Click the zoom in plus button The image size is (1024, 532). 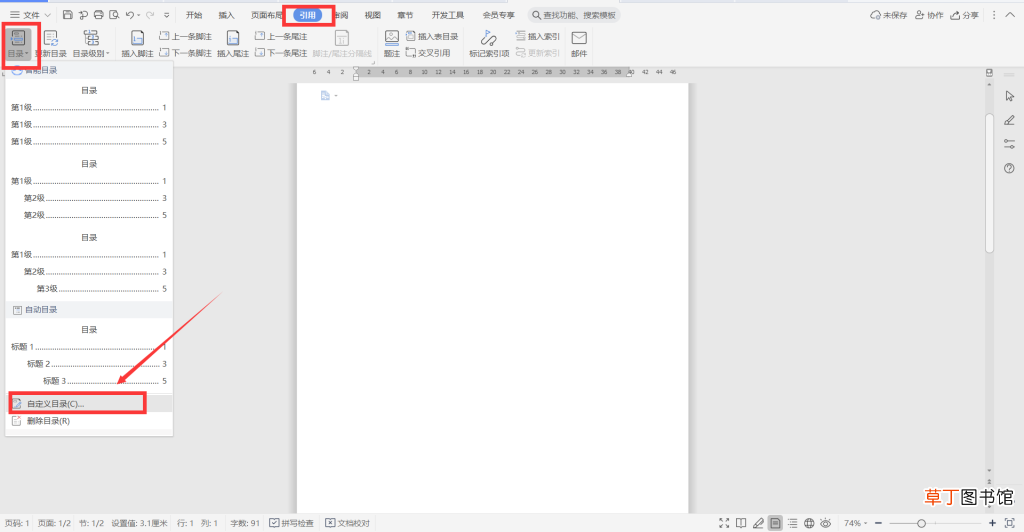pyautogui.click(x=992, y=523)
